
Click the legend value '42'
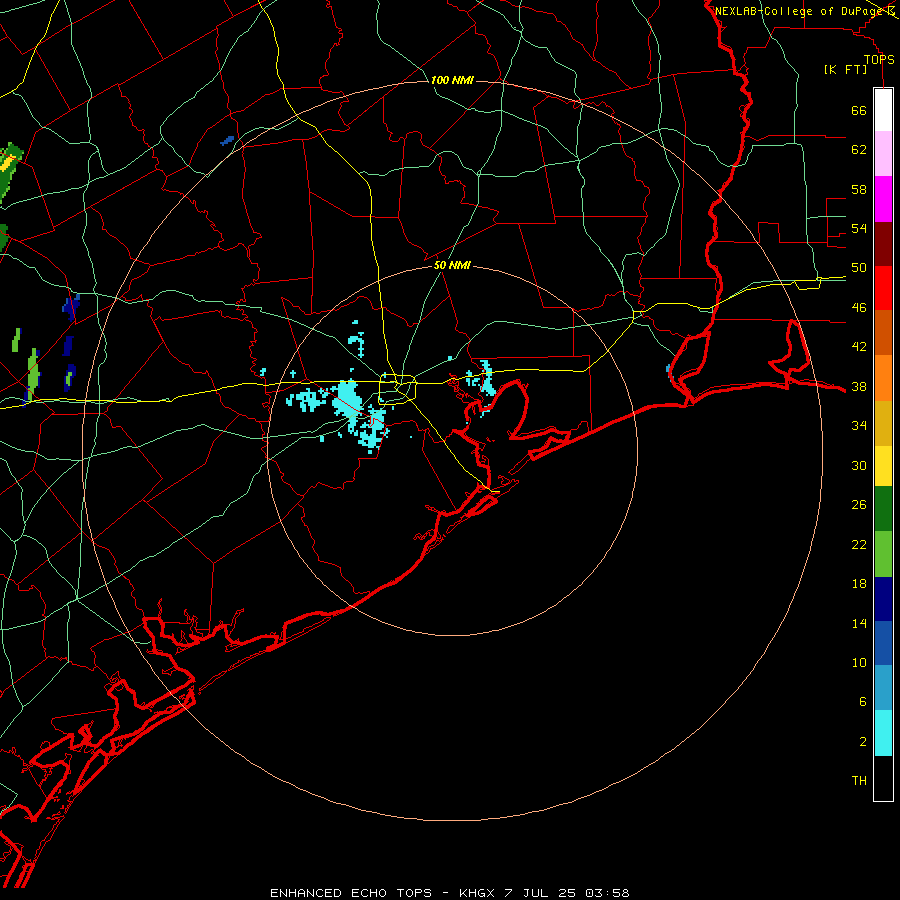click(x=859, y=347)
